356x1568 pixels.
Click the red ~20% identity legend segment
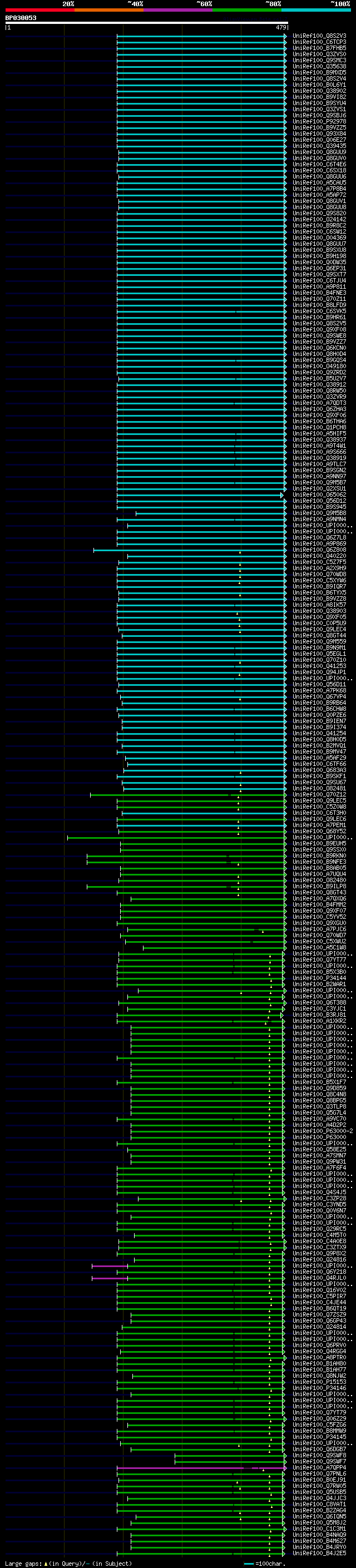[39, 10]
